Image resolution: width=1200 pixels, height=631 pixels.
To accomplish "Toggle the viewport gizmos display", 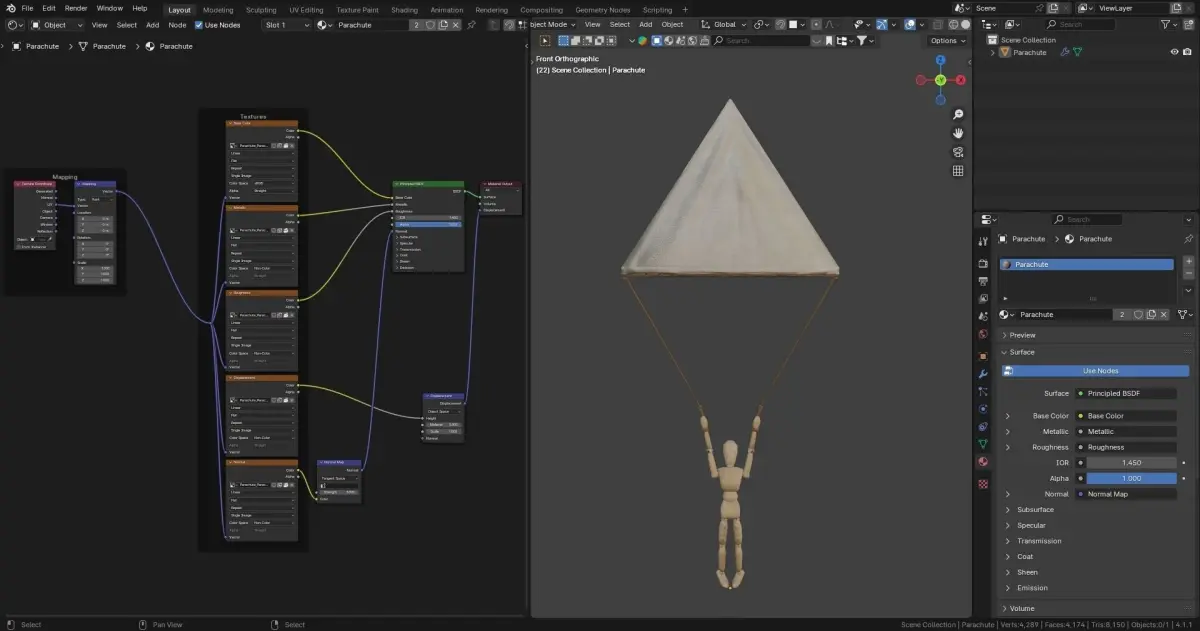I will coord(883,24).
